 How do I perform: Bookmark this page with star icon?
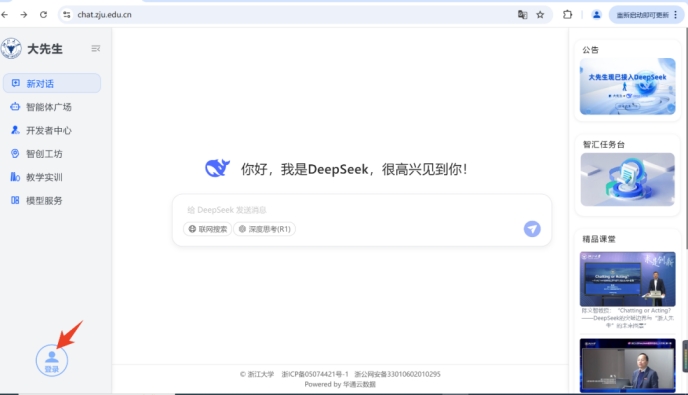coord(540,14)
